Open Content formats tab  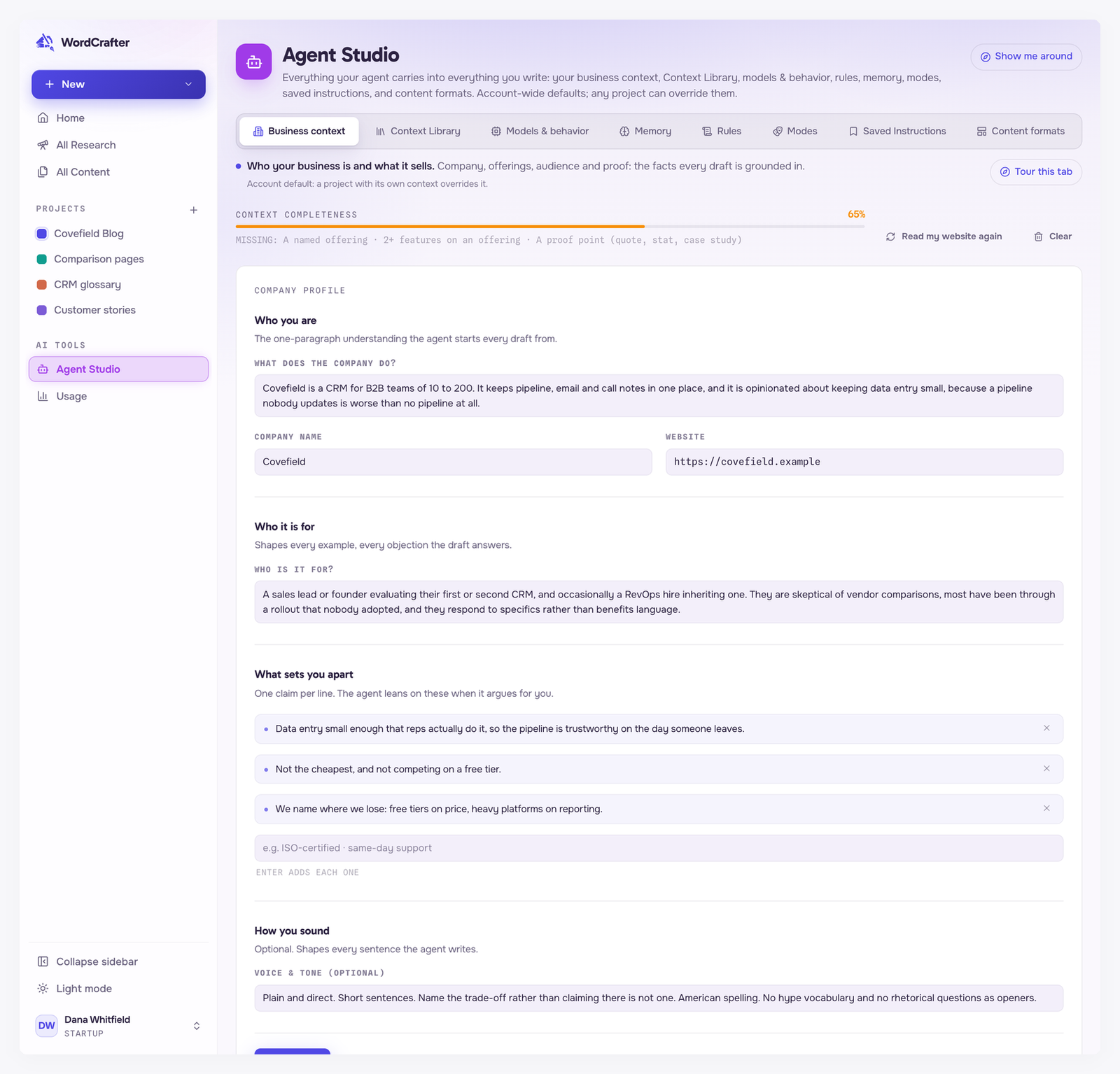click(1021, 132)
